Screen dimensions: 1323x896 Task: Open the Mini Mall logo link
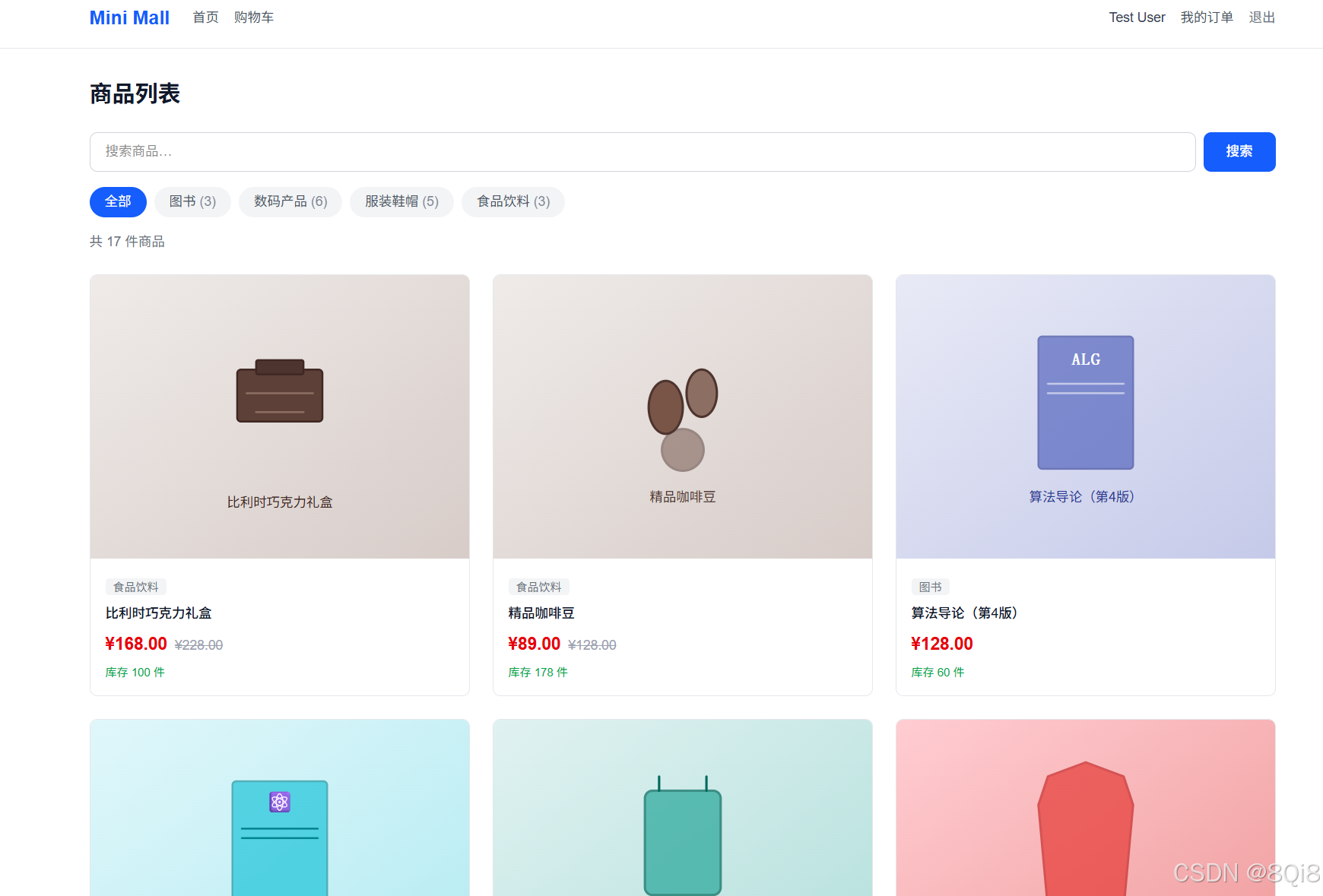(x=129, y=17)
